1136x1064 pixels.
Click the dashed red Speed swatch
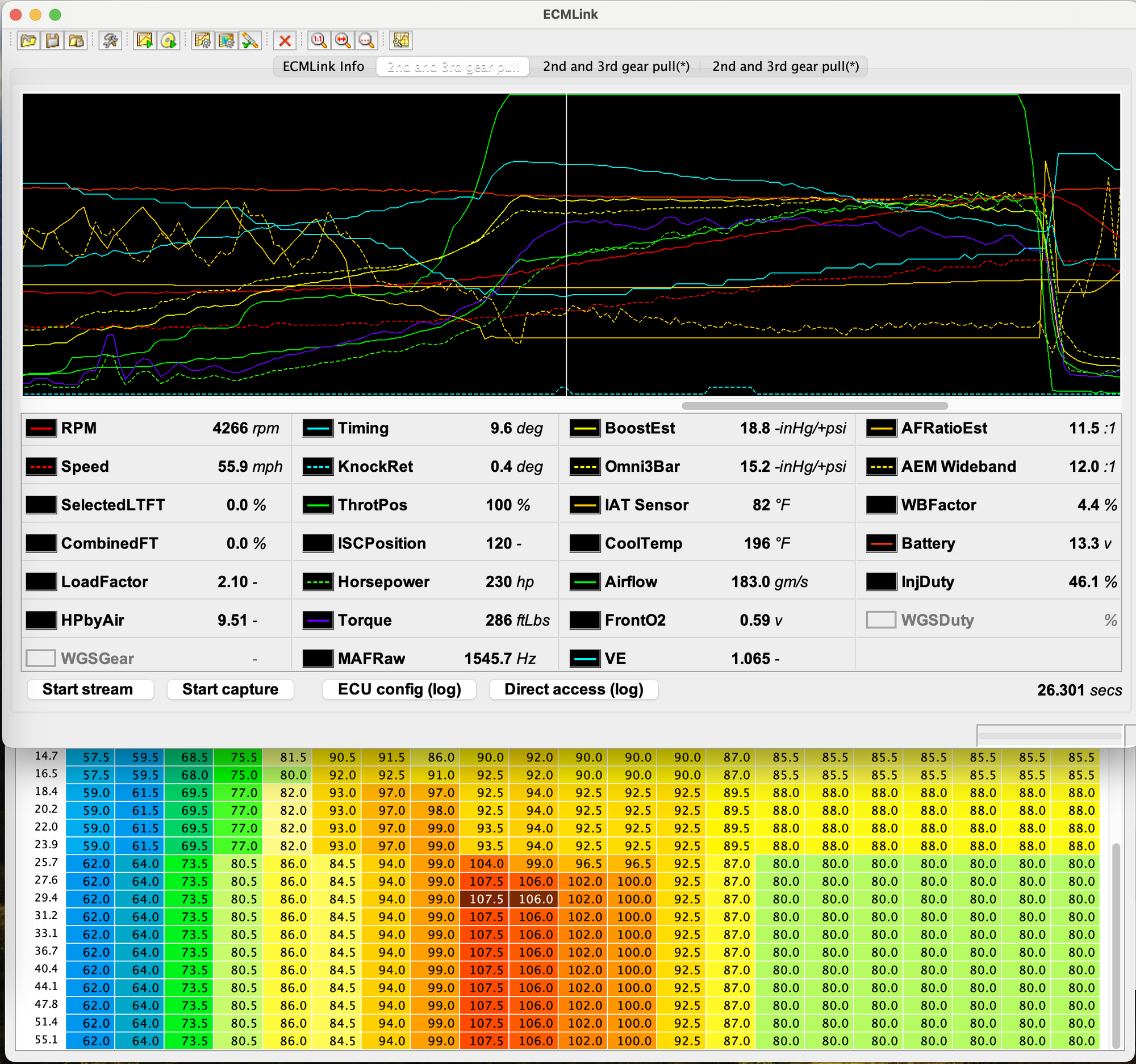tap(41, 467)
